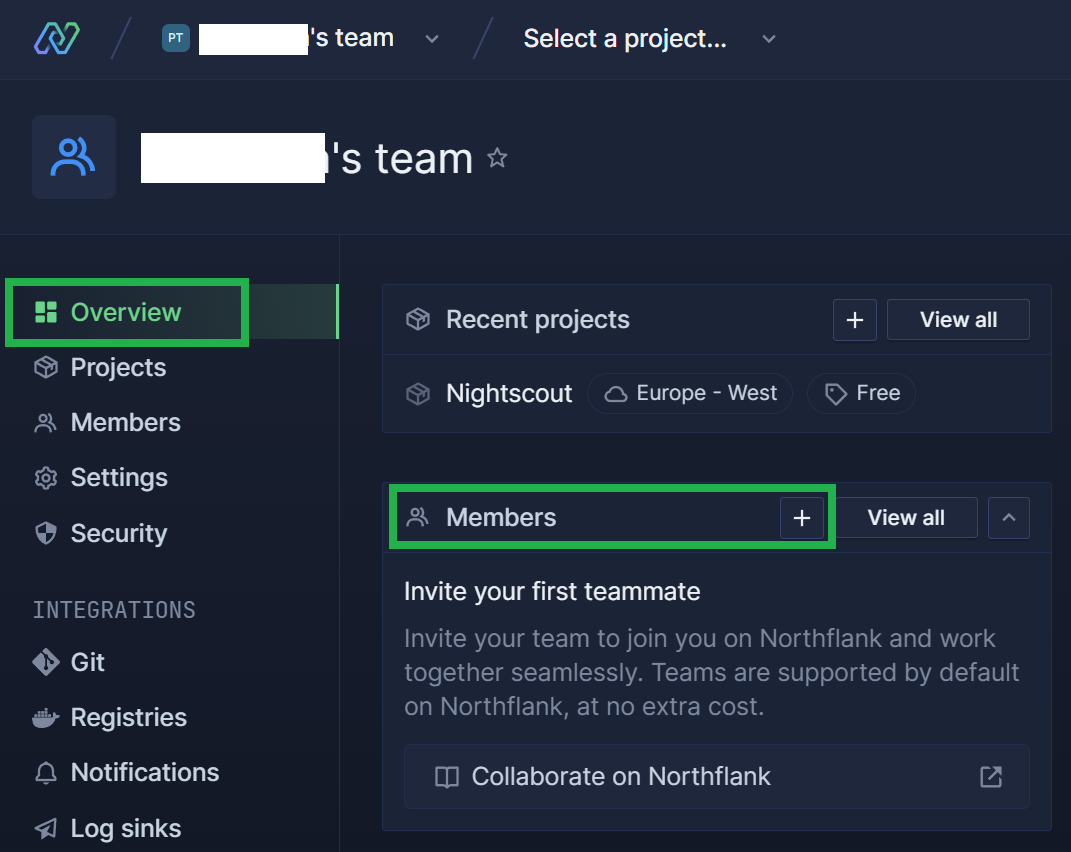1071x852 pixels.
Task: Open Security section in sidebar
Action: (x=100, y=533)
